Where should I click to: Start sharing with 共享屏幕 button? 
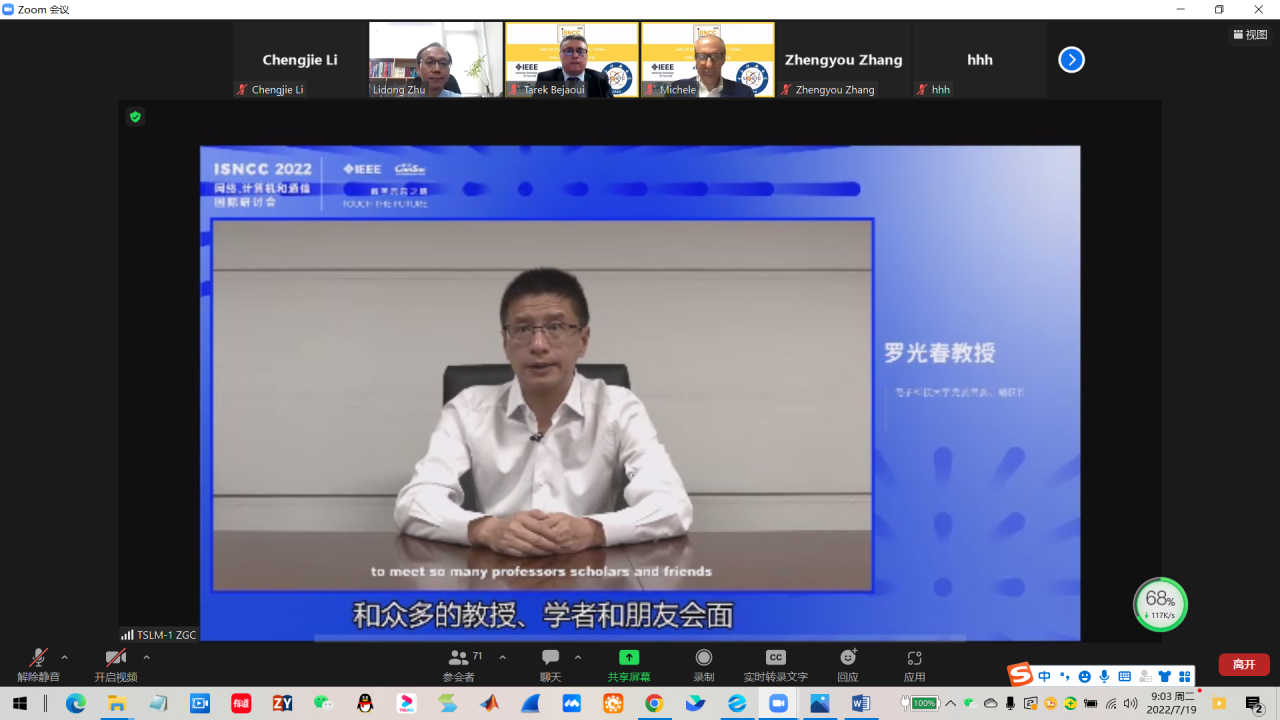point(629,663)
